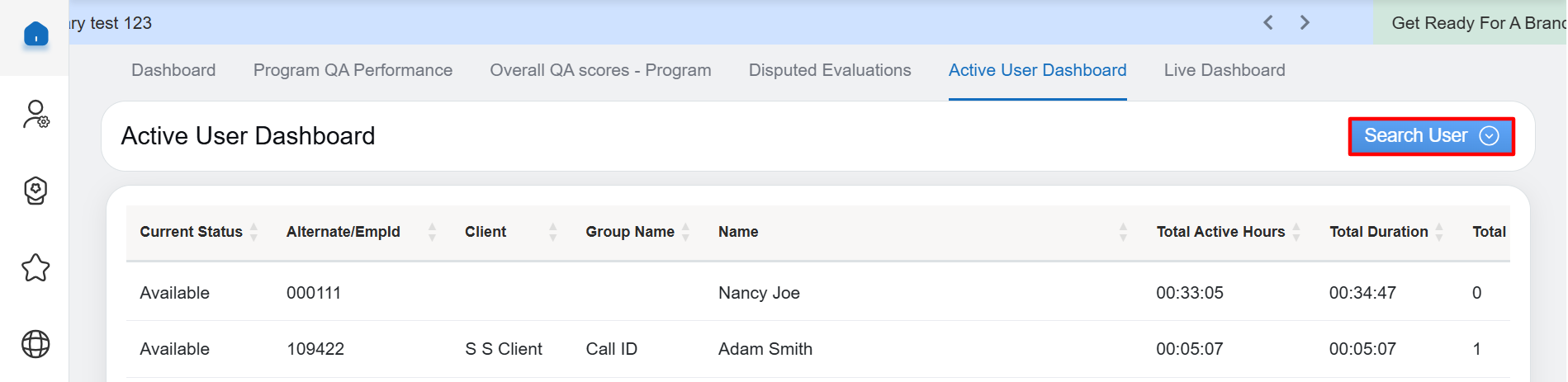This screenshot has height=382, width=1568.
Task: Sort table by Current Status column
Action: click(253, 232)
